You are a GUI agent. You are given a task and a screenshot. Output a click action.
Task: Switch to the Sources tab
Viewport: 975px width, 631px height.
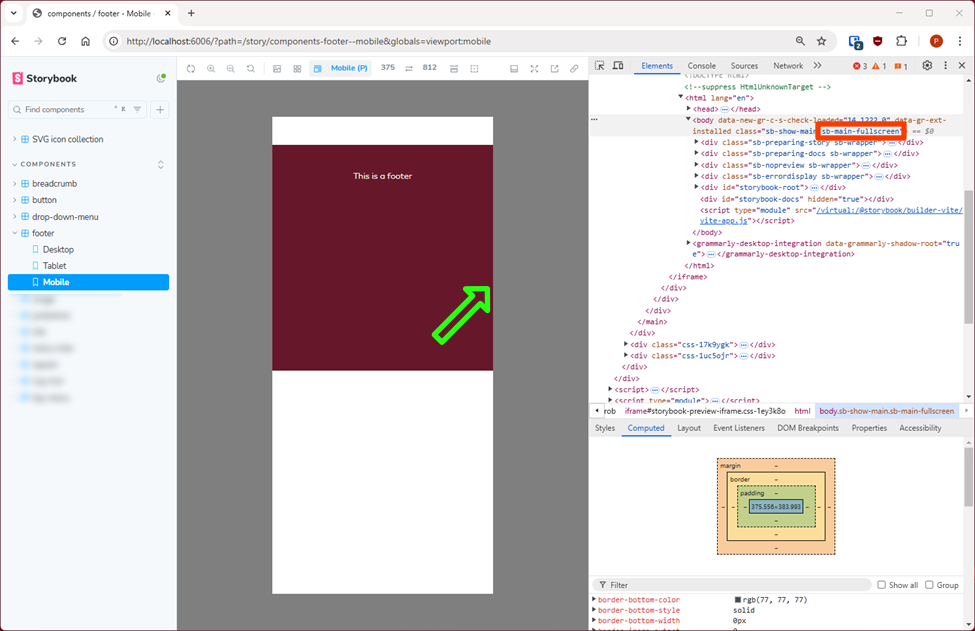click(x=744, y=66)
